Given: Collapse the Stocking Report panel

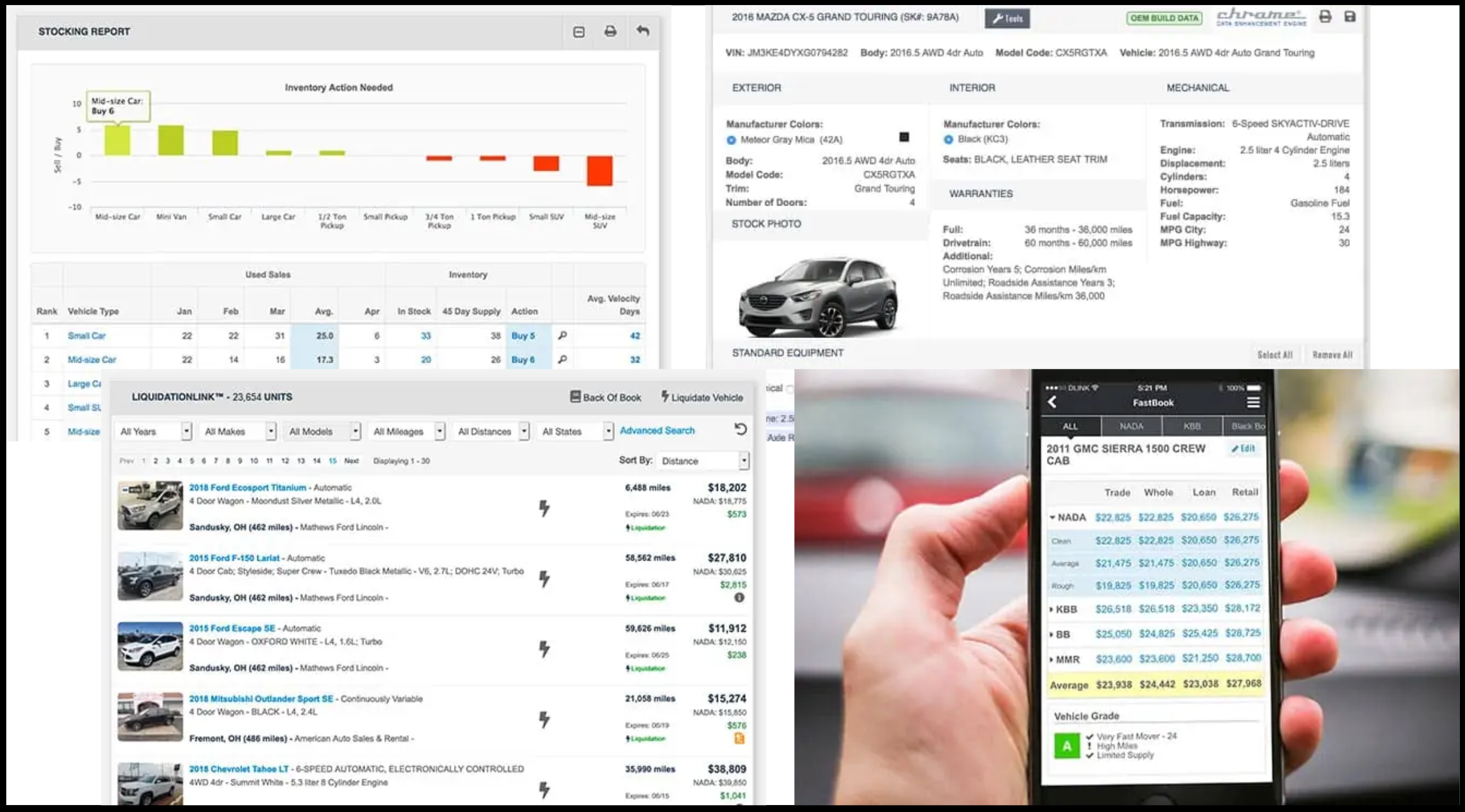Looking at the screenshot, I should click(x=578, y=31).
